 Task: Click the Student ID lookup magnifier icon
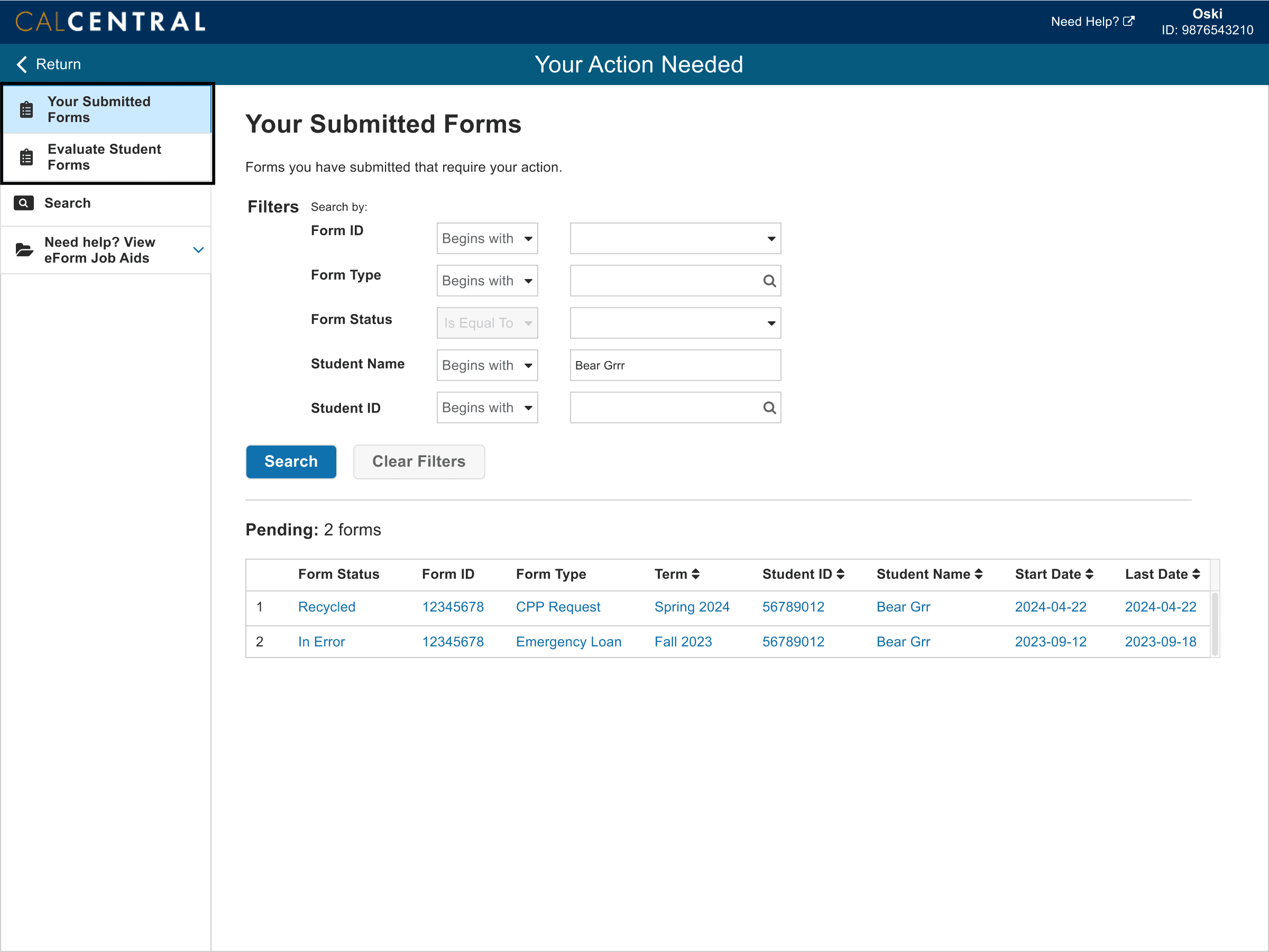[x=769, y=408]
